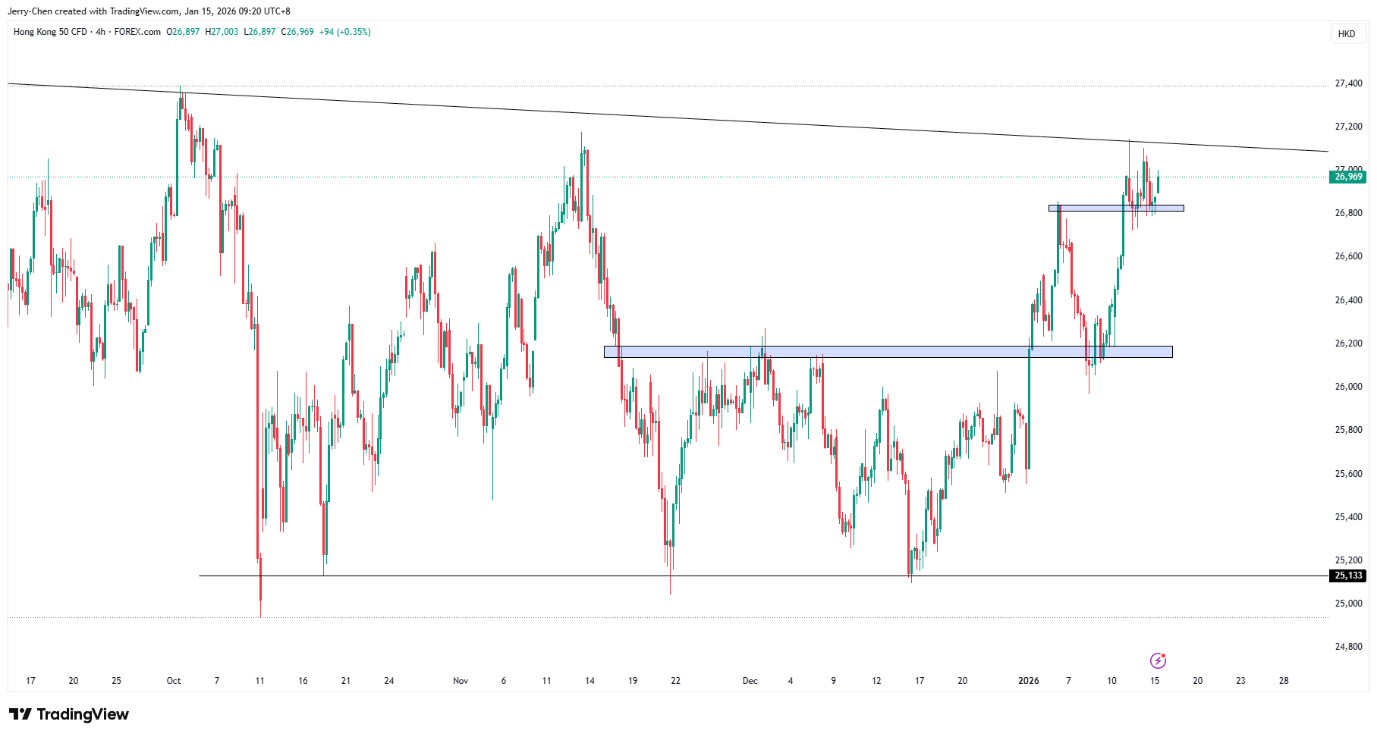Click the 27,400 price scale label
Image resolution: width=1377 pixels, height=737 pixels.
pos(1347,83)
